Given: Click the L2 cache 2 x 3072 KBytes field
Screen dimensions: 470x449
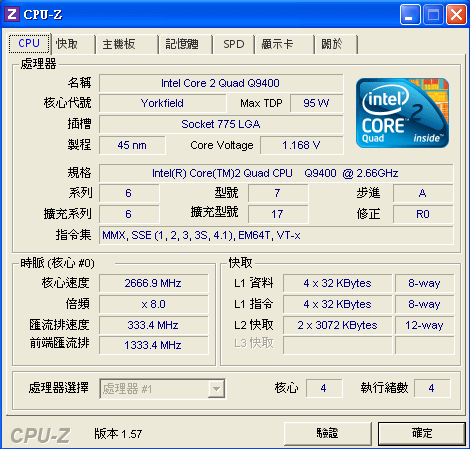Looking at the screenshot, I should 337,325.
